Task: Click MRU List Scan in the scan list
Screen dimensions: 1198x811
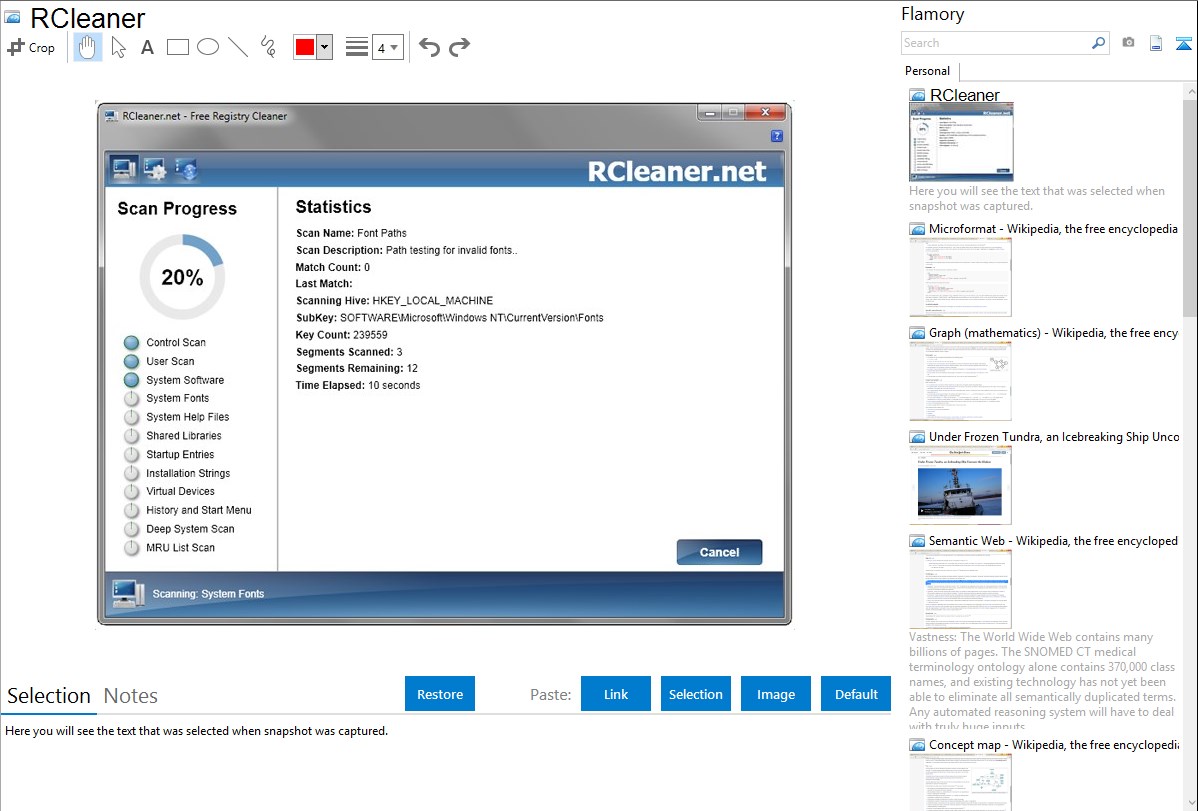Action: [x=180, y=547]
